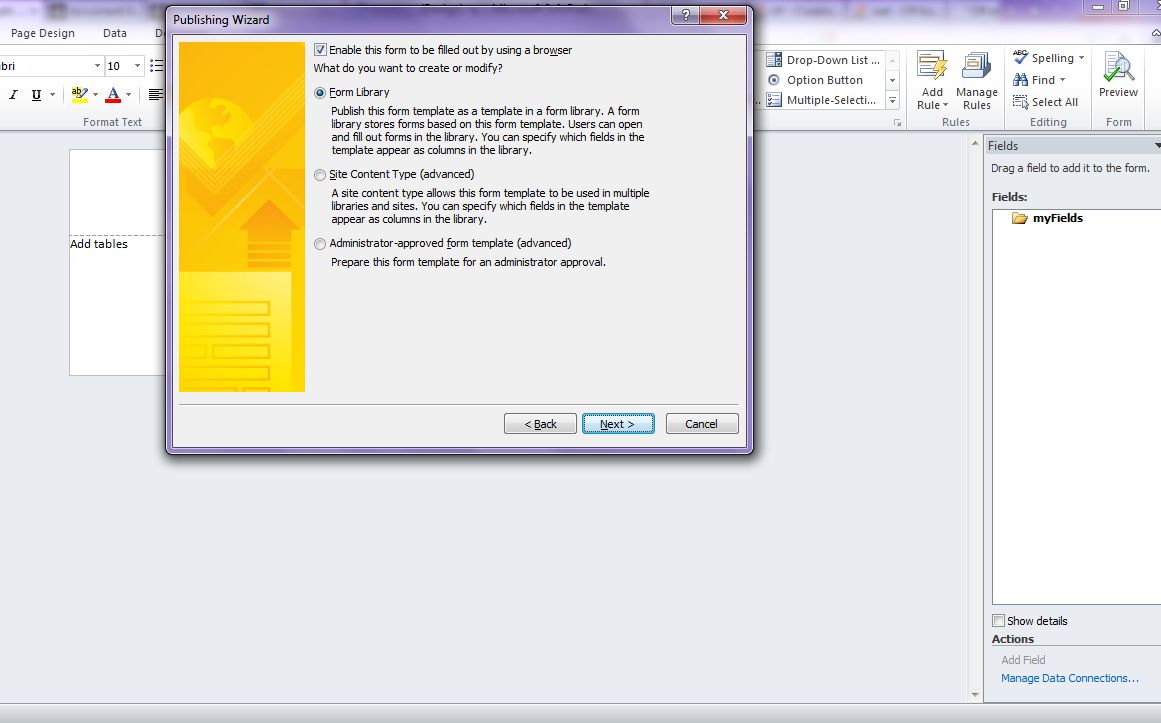1161x723 pixels.
Task: Open the underline style dropdown arrow
Action: (53, 95)
